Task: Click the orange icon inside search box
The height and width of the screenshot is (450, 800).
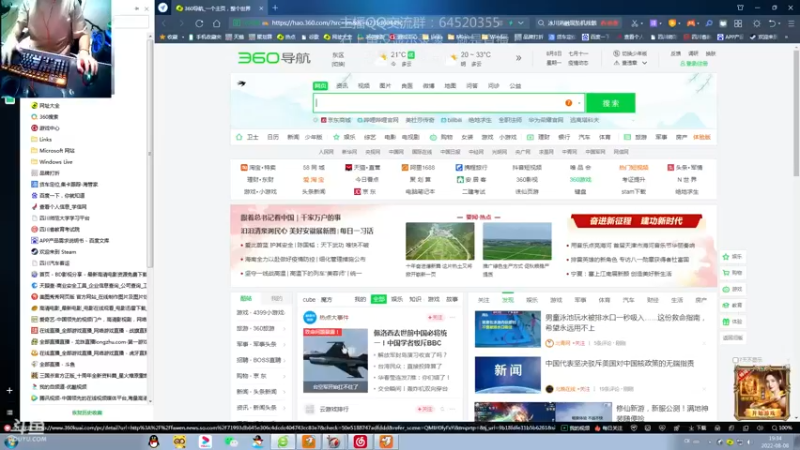Action: (x=568, y=103)
